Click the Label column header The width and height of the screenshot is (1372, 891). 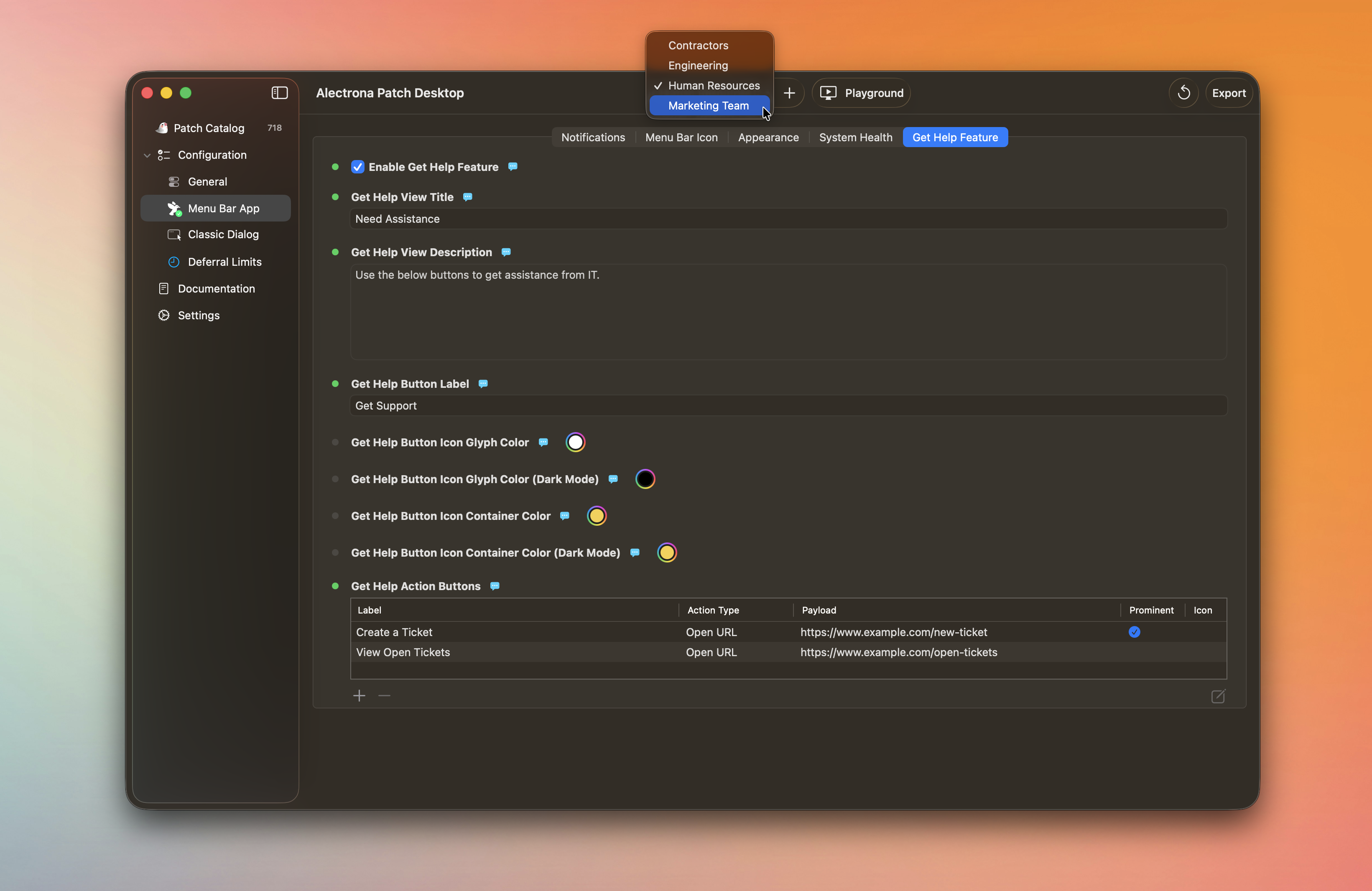tap(515, 610)
